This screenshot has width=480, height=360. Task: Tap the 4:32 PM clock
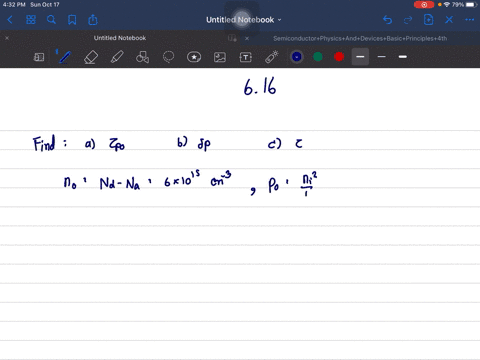tap(14, 5)
